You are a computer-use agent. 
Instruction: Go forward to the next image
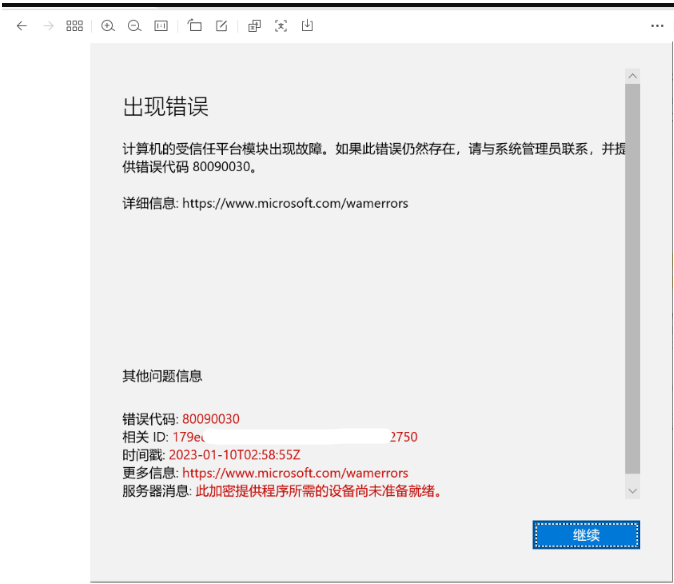click(x=48, y=26)
